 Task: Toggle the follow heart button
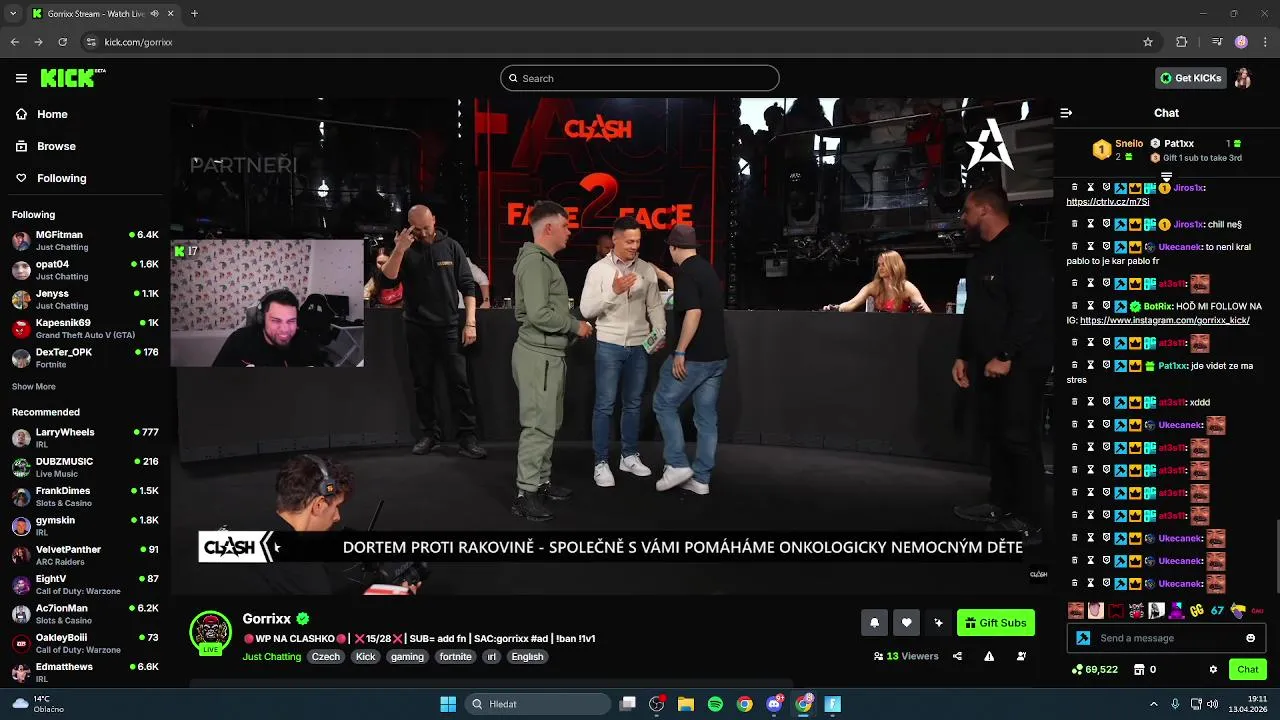point(906,623)
